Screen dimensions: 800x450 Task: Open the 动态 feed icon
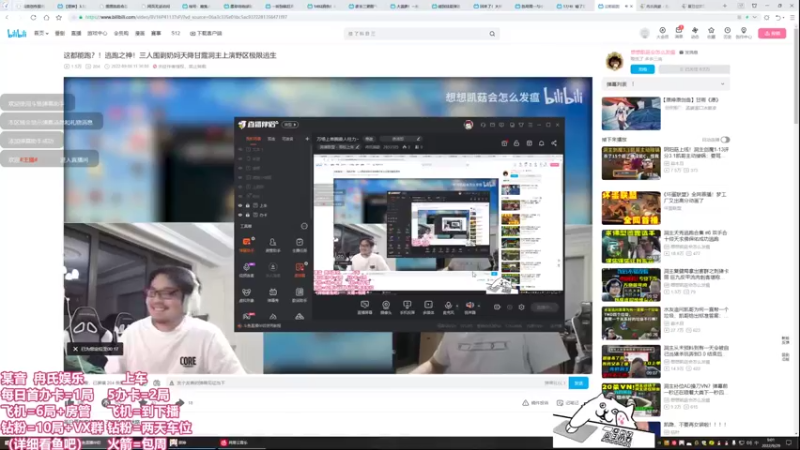click(694, 33)
